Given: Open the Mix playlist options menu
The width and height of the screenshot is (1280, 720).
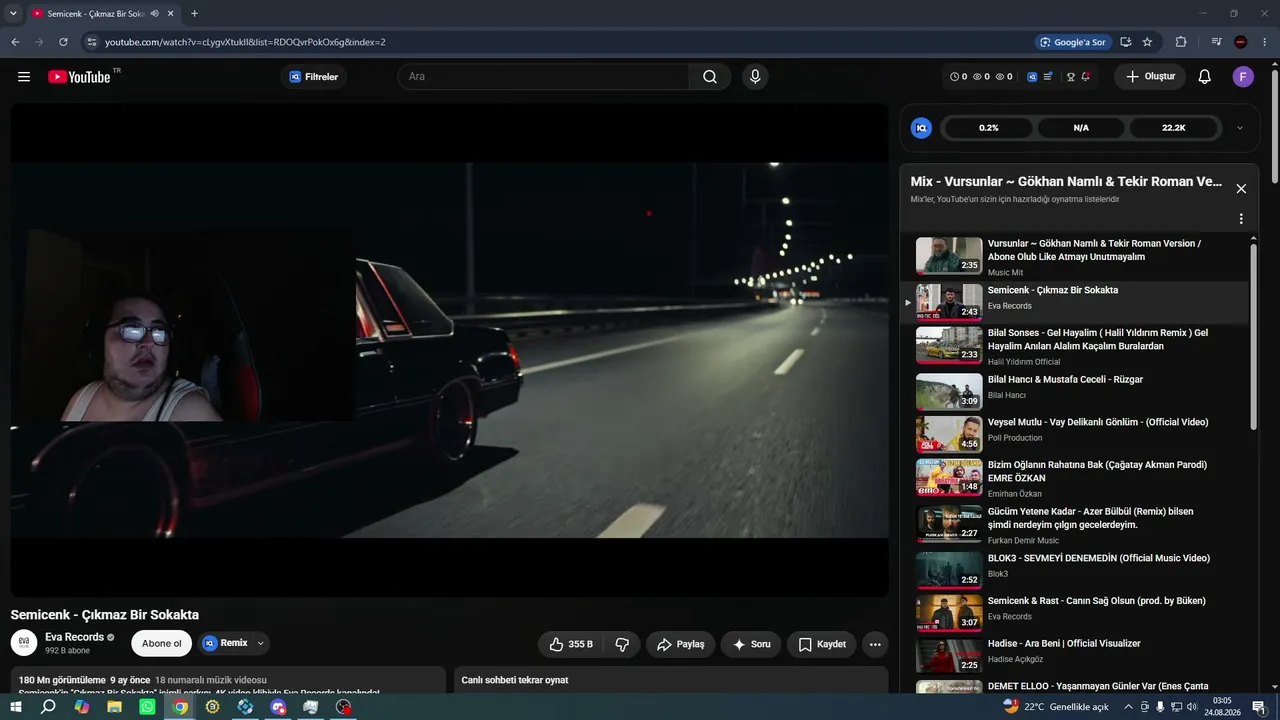Looking at the screenshot, I should 1241,219.
